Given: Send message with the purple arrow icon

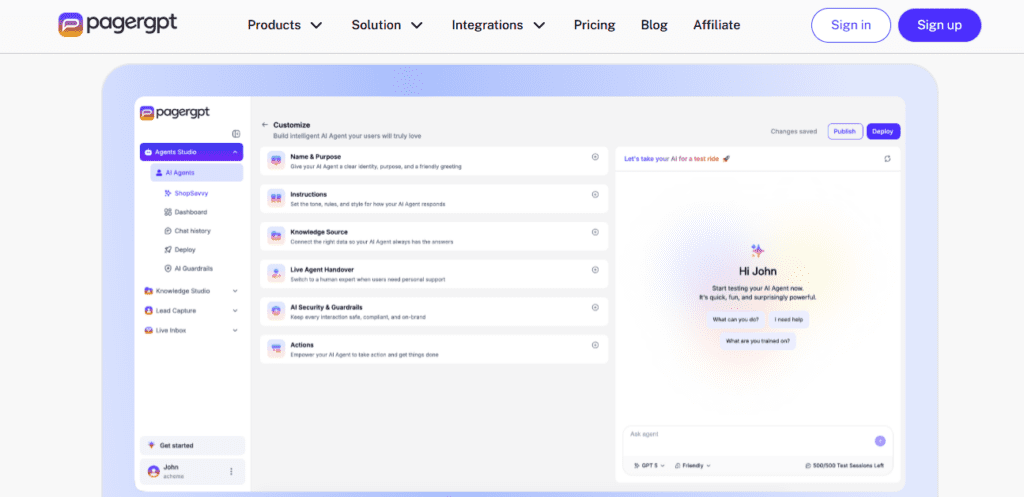Looking at the screenshot, I should 880,441.
